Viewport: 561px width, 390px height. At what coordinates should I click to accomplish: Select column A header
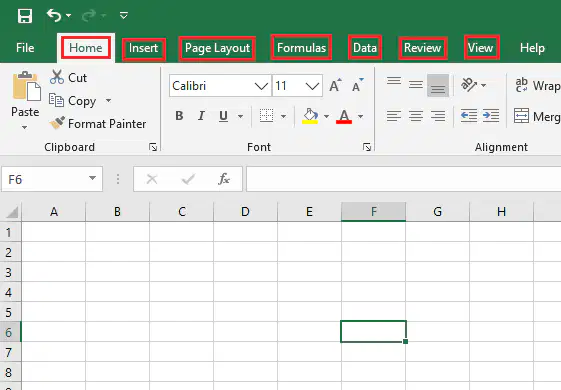[x=54, y=212]
